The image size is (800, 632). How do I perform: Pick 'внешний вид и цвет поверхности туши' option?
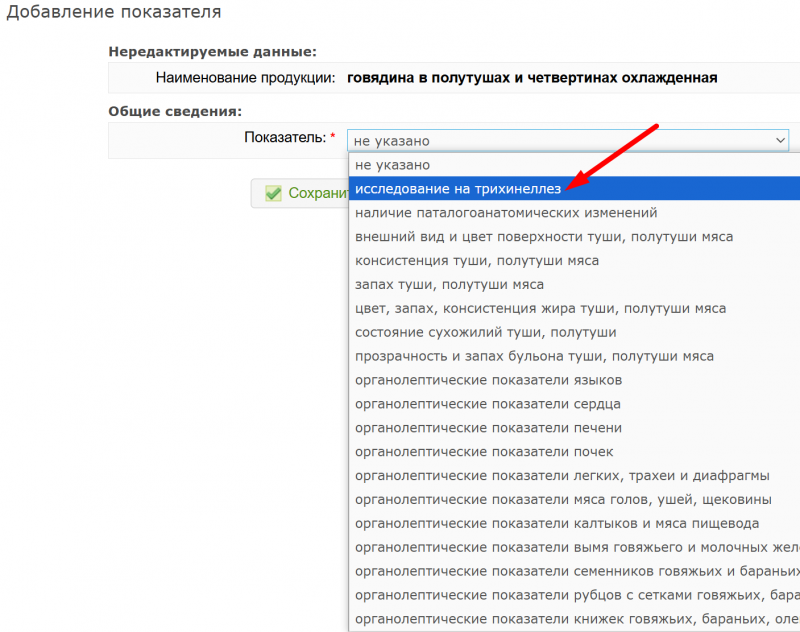544,237
